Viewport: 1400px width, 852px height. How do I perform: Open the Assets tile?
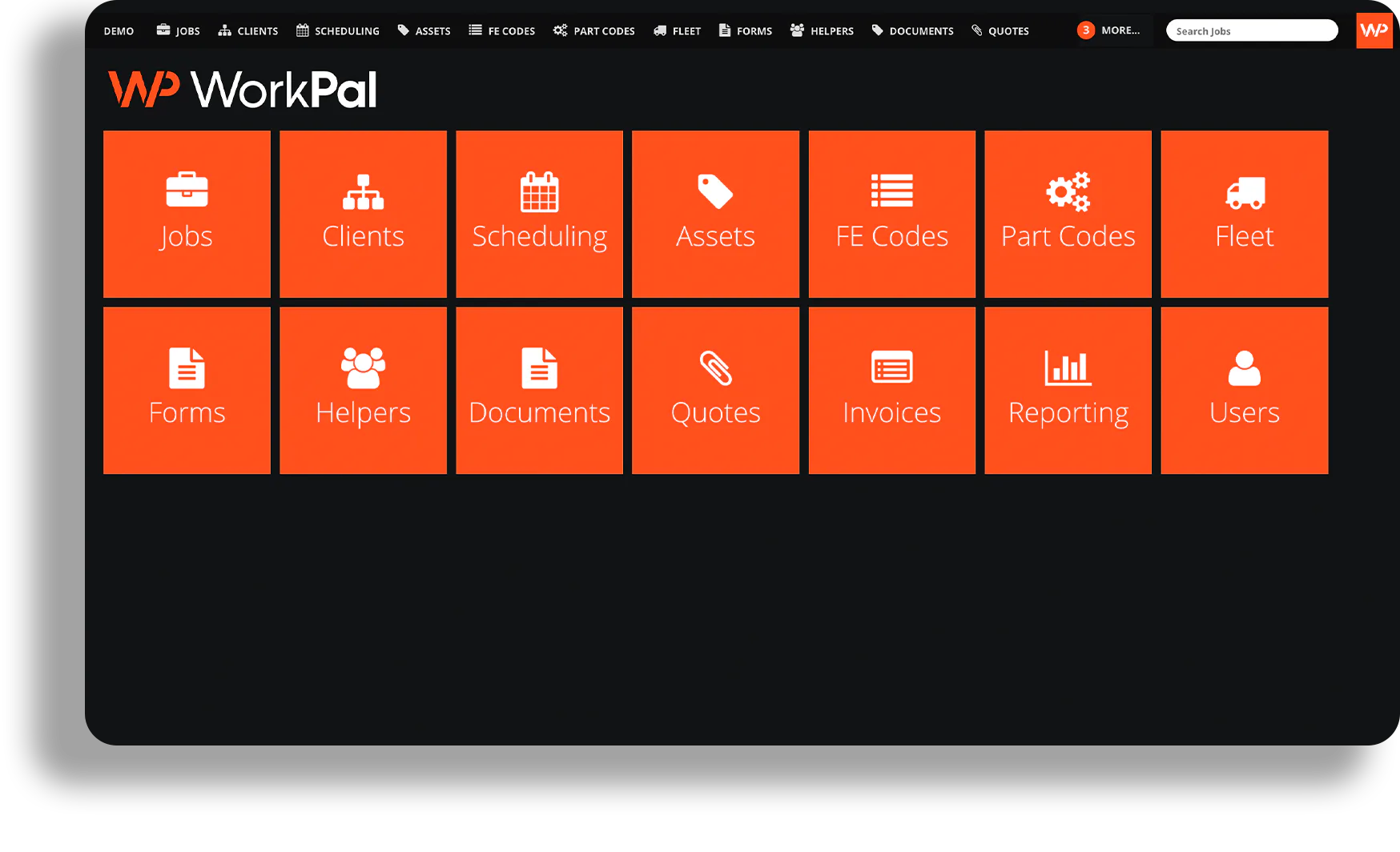click(x=715, y=214)
